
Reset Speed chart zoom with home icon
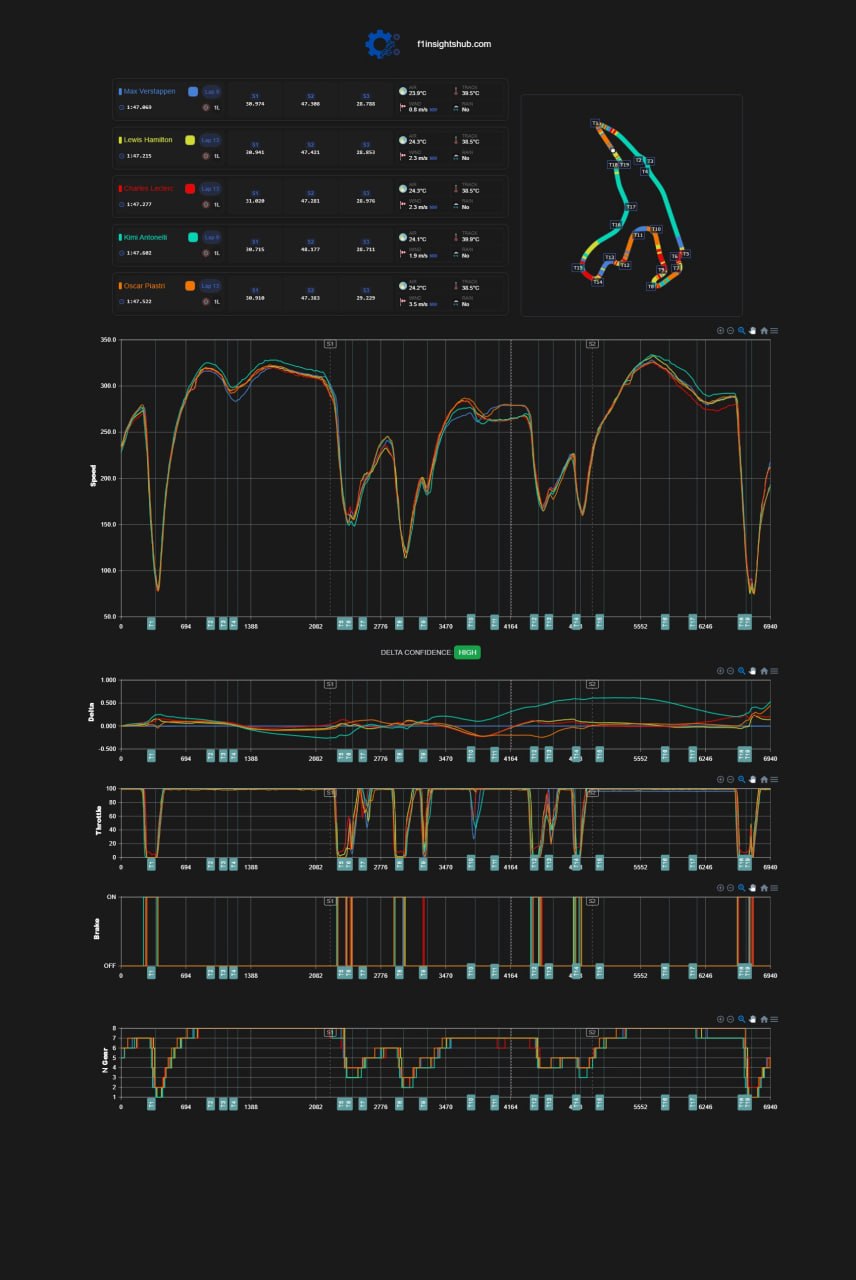763,331
